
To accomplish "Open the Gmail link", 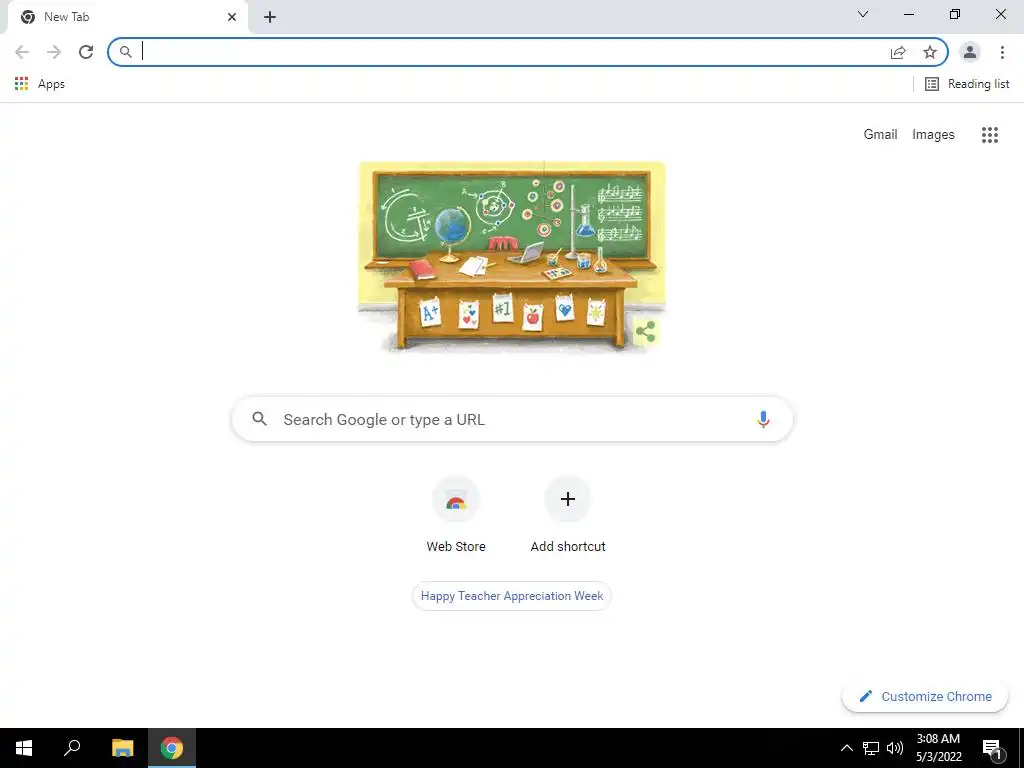I will (880, 135).
